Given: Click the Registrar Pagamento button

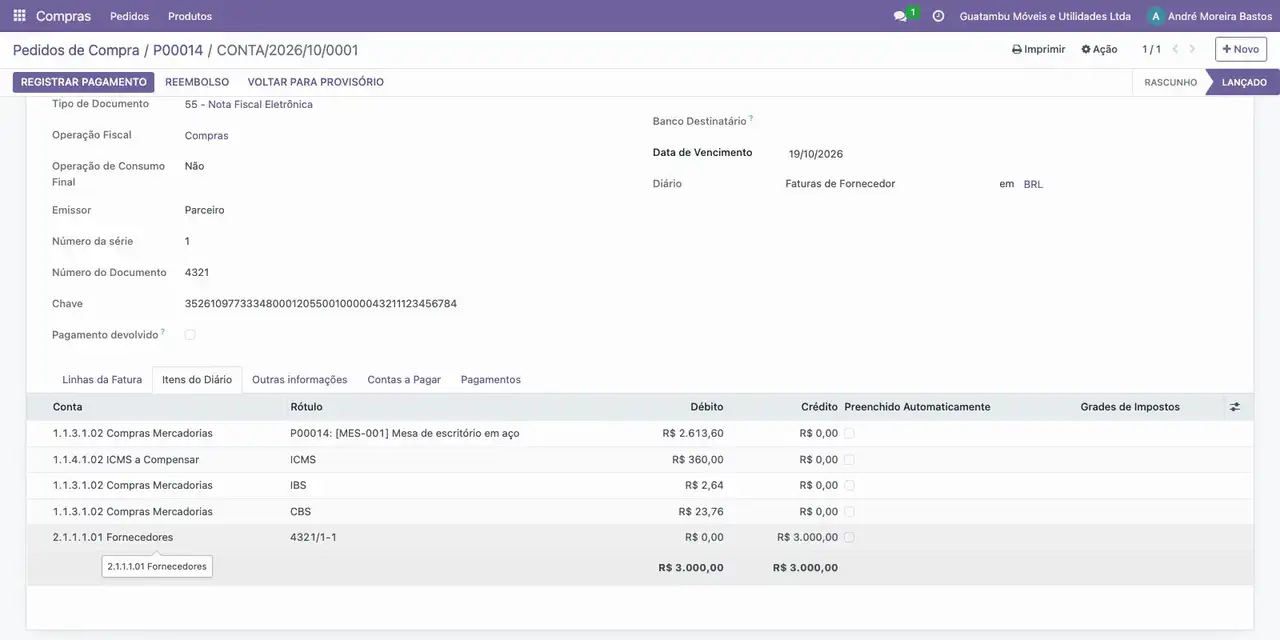Looking at the screenshot, I should 84,82.
